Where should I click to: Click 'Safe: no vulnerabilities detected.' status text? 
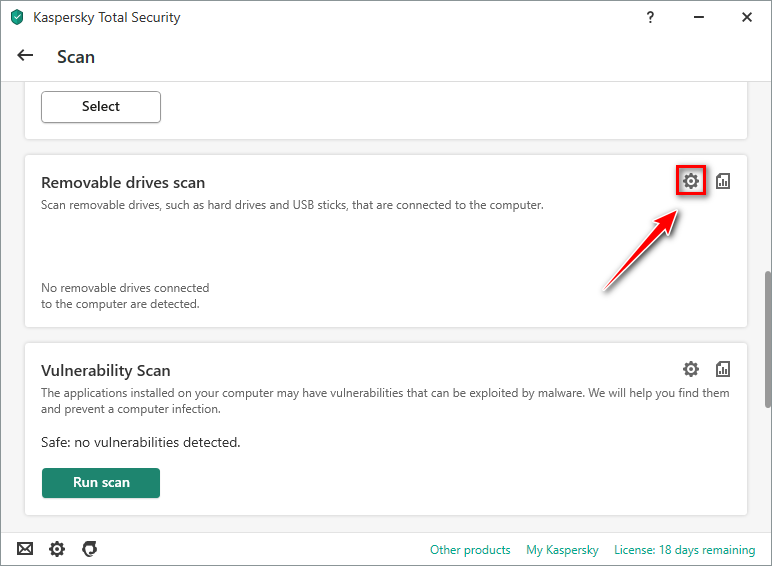[141, 442]
